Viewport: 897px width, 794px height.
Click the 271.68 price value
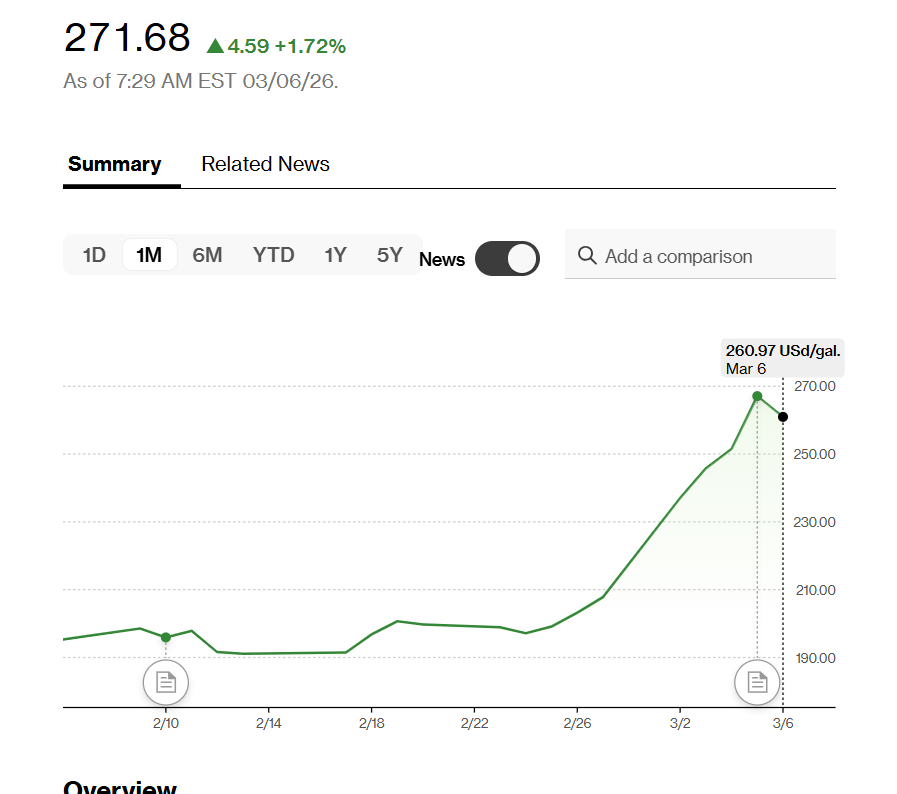tap(127, 38)
